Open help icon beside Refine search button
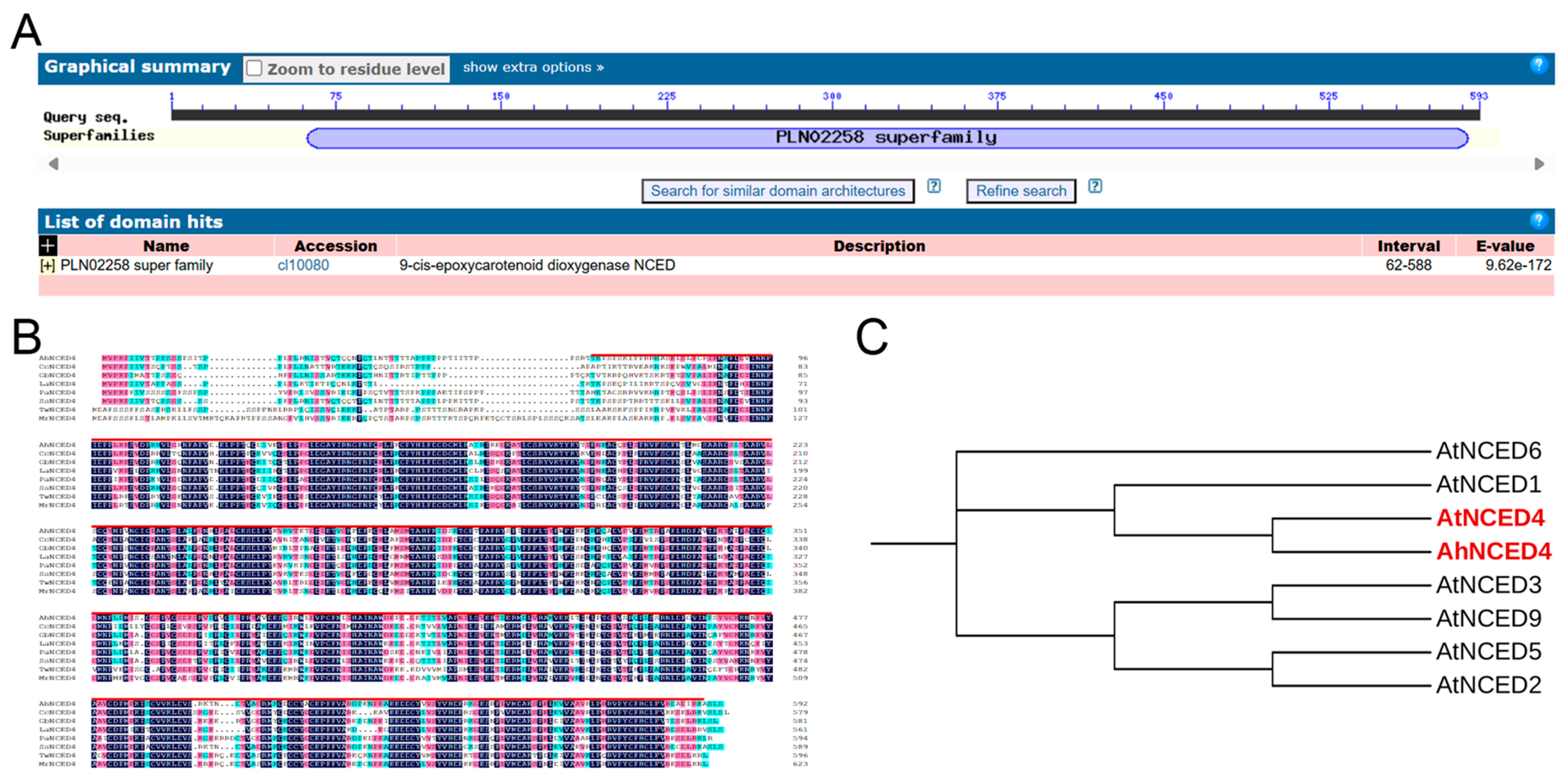Screen dimensions: 1567x784 pos(1094,187)
